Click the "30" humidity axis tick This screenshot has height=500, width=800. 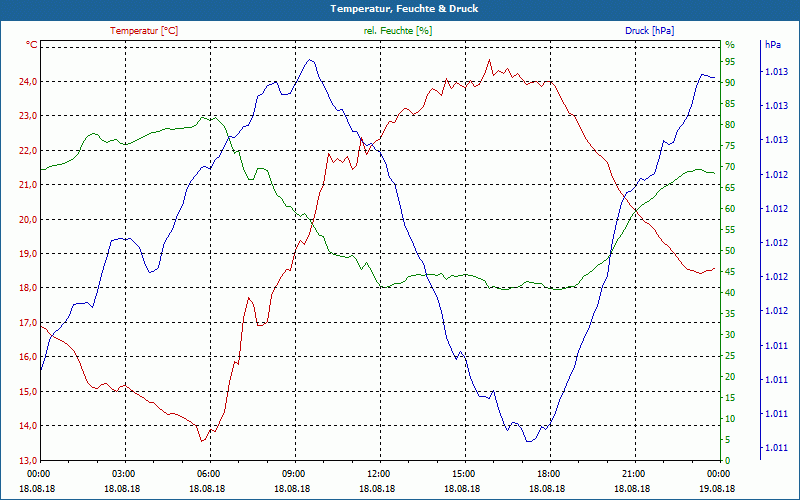730,335
